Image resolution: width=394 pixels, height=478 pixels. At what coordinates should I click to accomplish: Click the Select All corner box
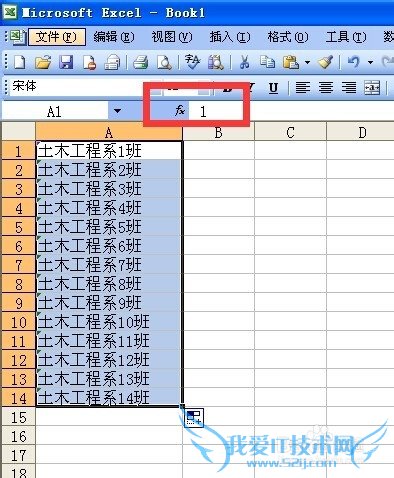[19, 131]
